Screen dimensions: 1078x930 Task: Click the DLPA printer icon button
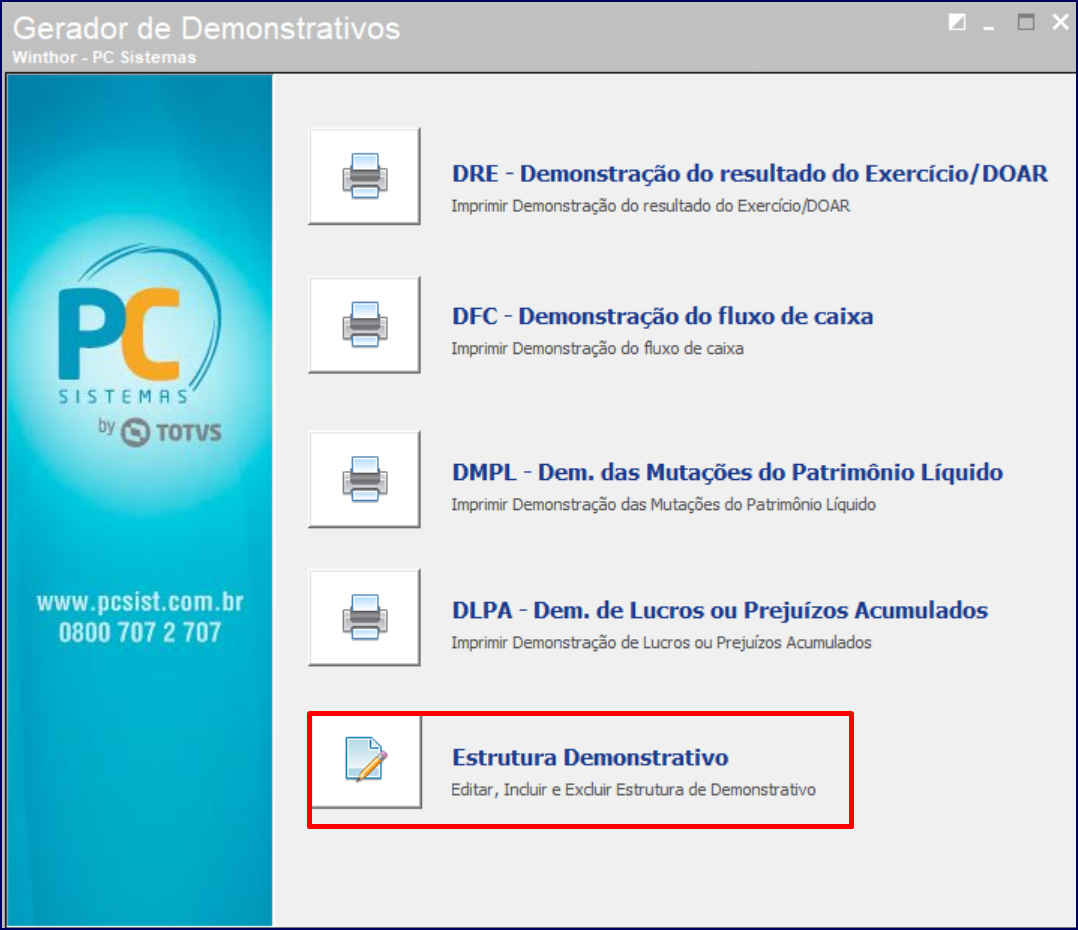pyautogui.click(x=364, y=617)
